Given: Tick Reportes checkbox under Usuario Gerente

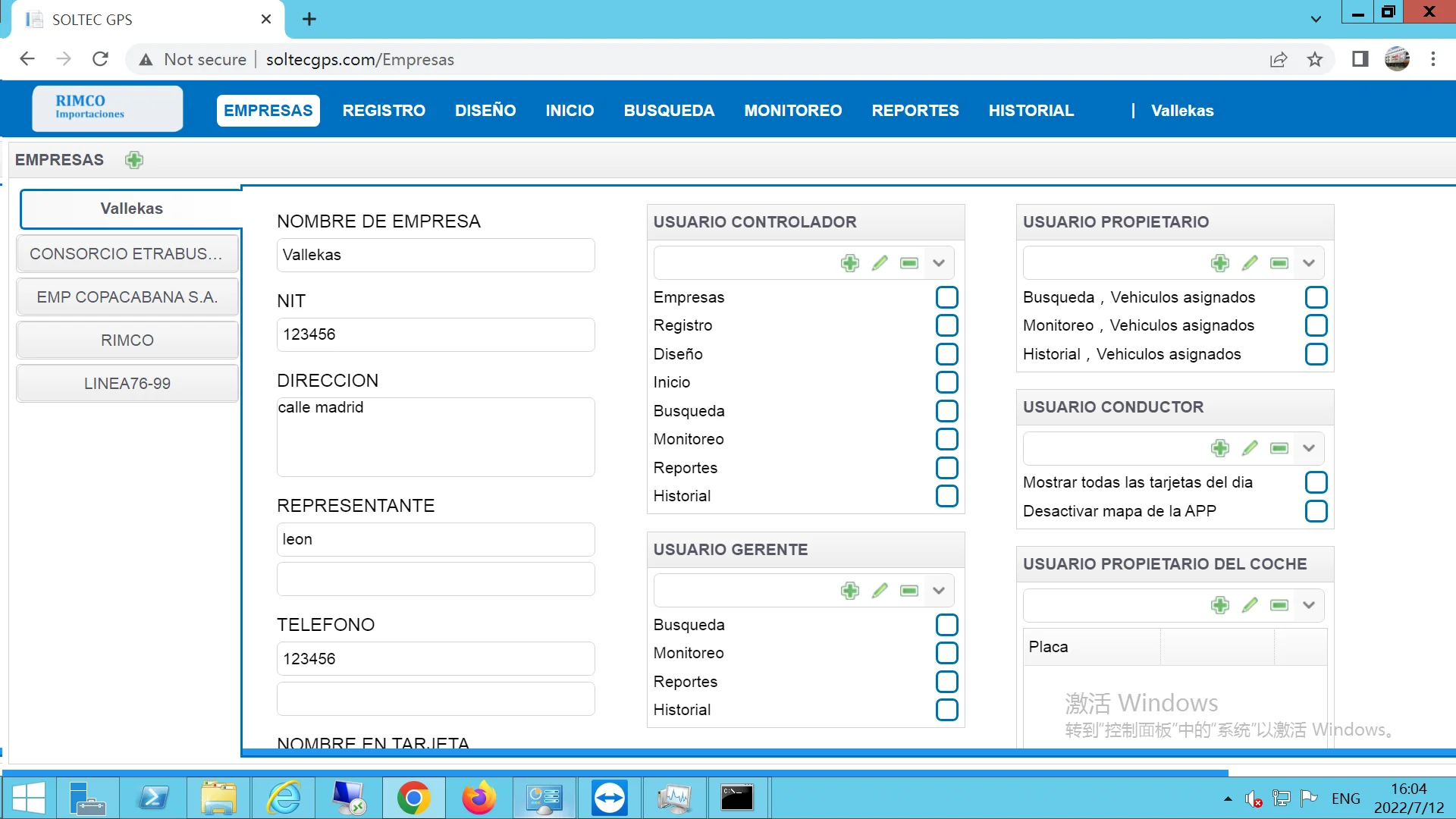Looking at the screenshot, I should pos(946,682).
